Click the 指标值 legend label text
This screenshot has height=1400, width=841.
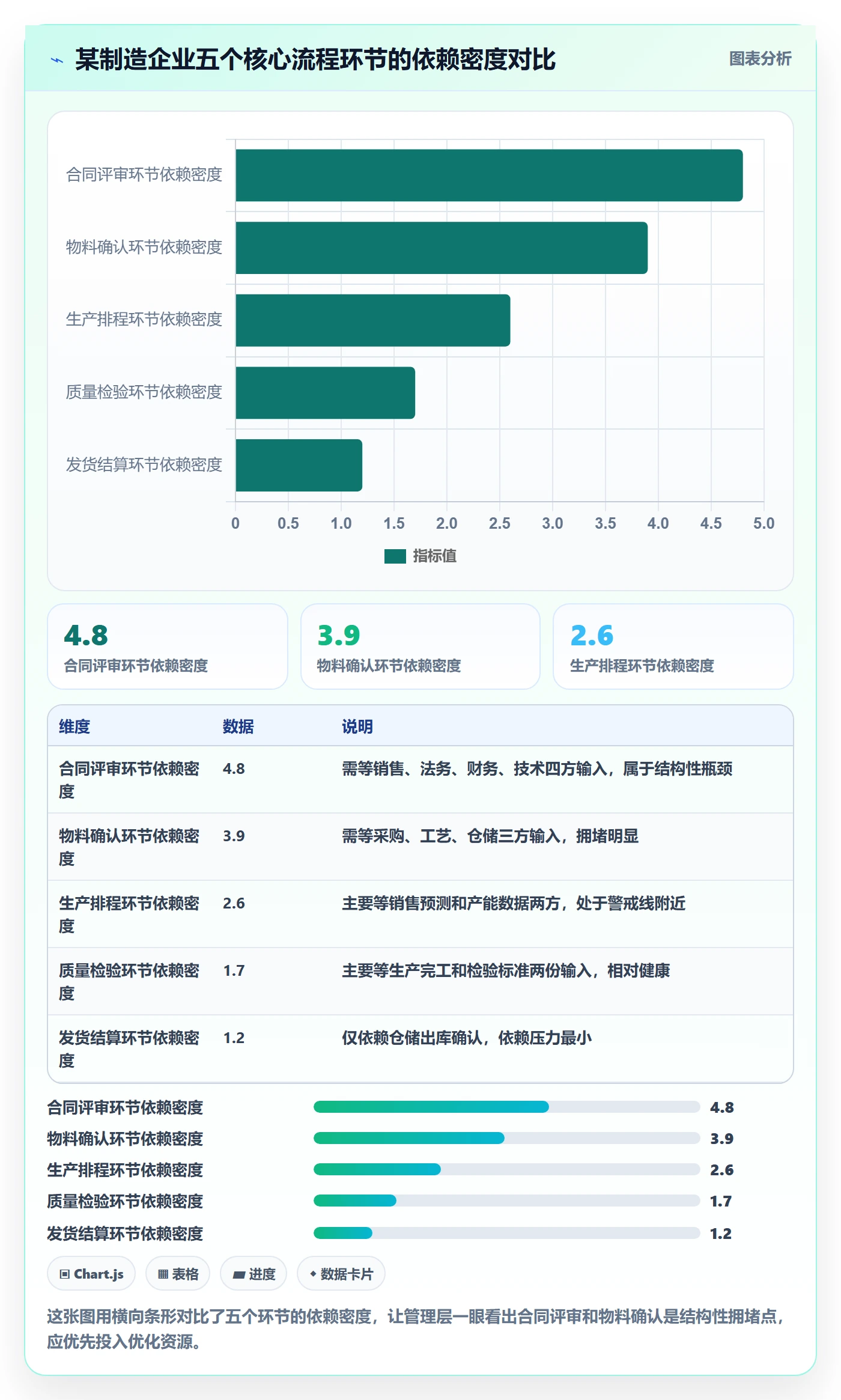(x=434, y=556)
